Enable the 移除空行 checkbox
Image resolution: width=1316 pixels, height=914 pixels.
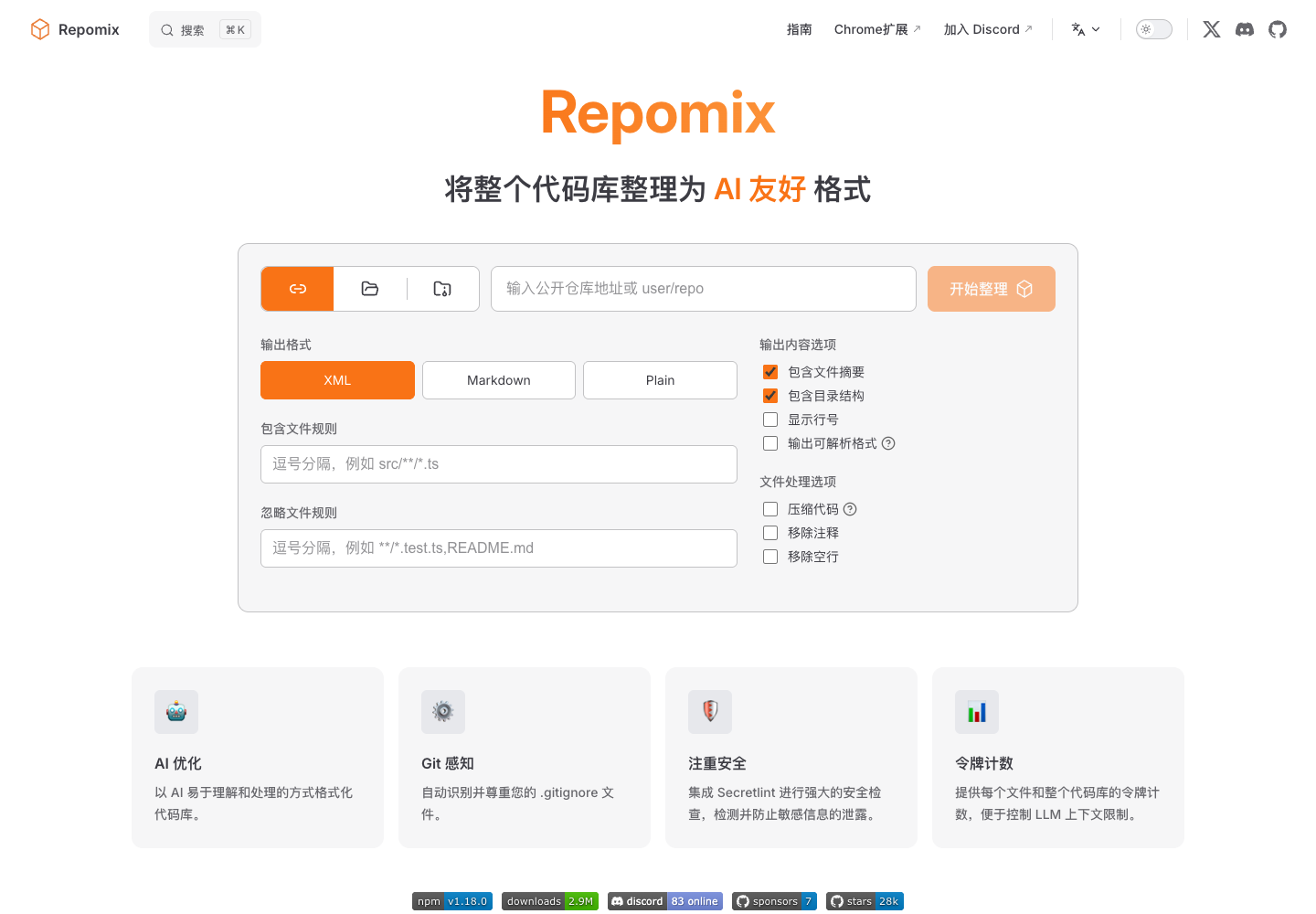770,557
